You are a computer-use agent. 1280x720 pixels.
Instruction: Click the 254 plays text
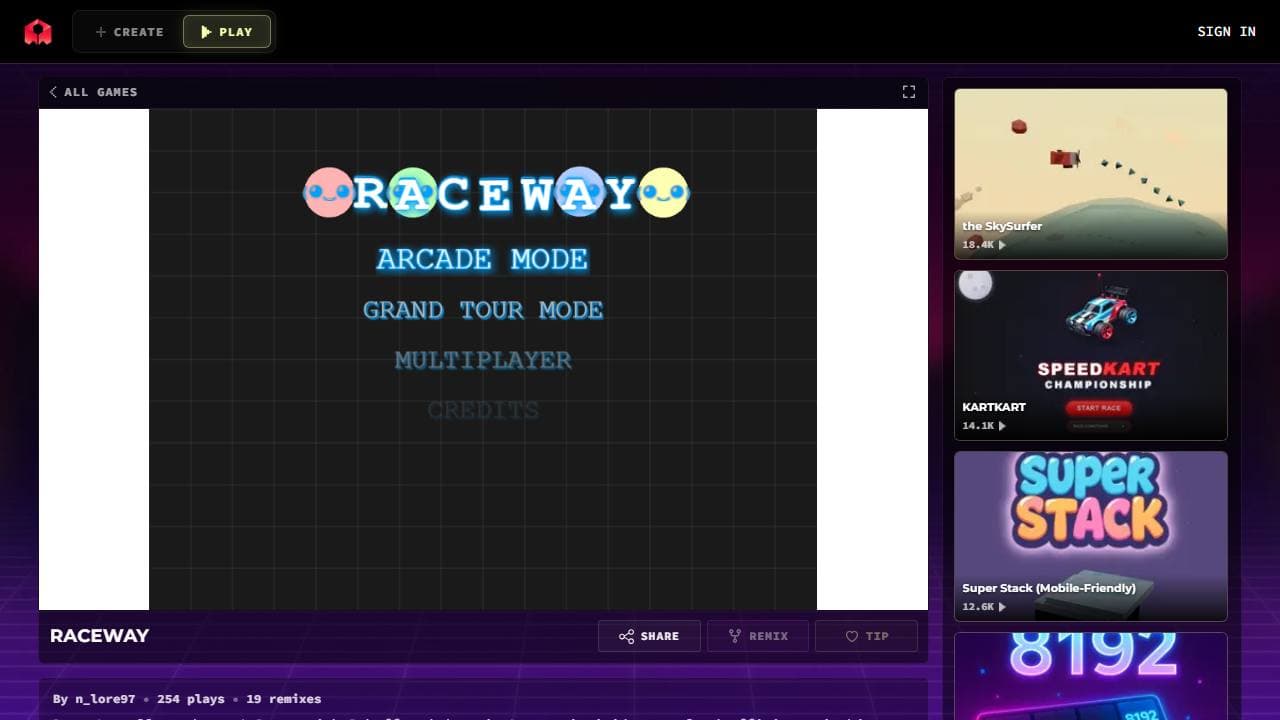(x=190, y=699)
